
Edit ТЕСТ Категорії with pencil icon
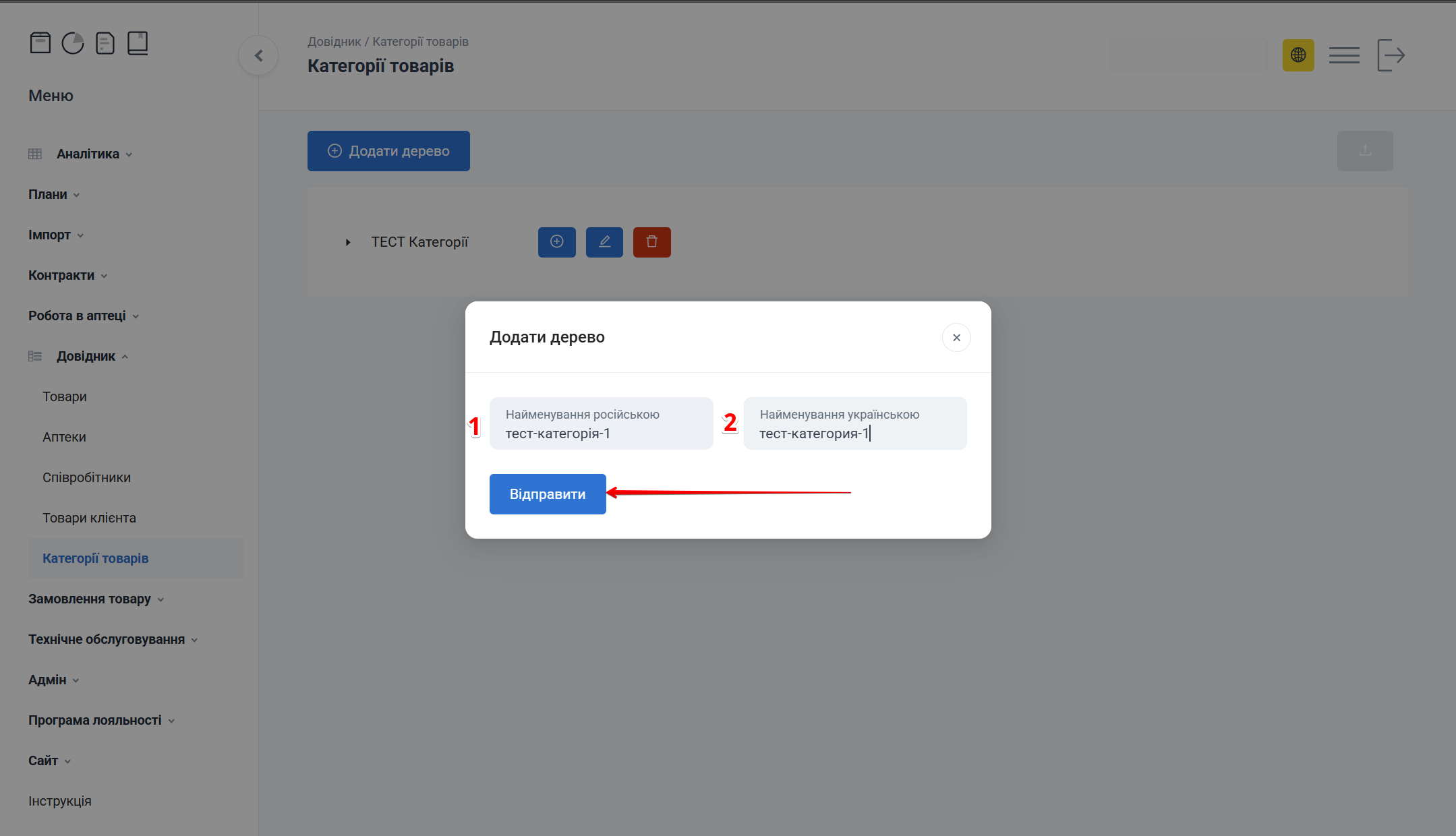604,242
